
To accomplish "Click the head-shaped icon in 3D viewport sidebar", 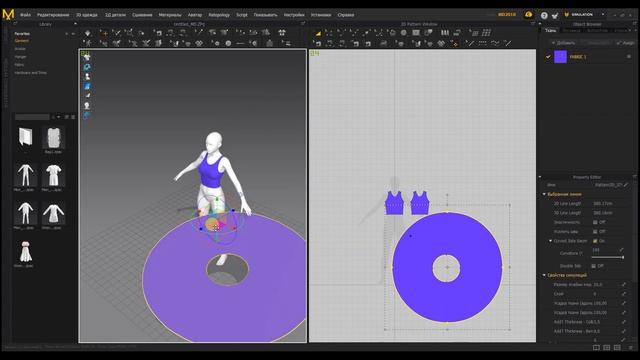I will point(87,106).
